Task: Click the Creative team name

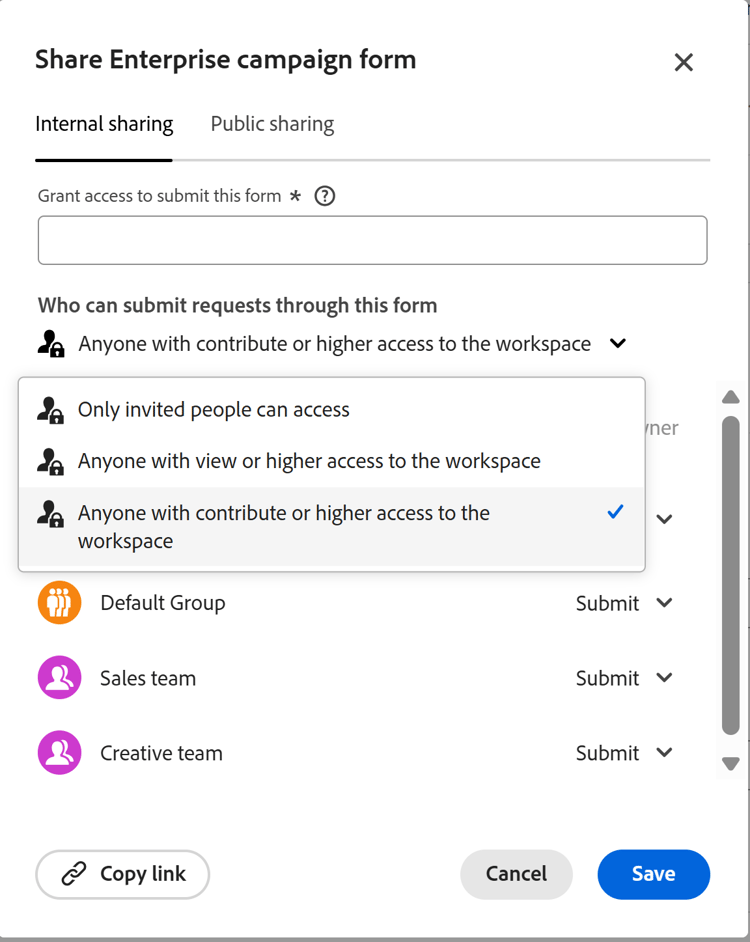Action: click(161, 753)
